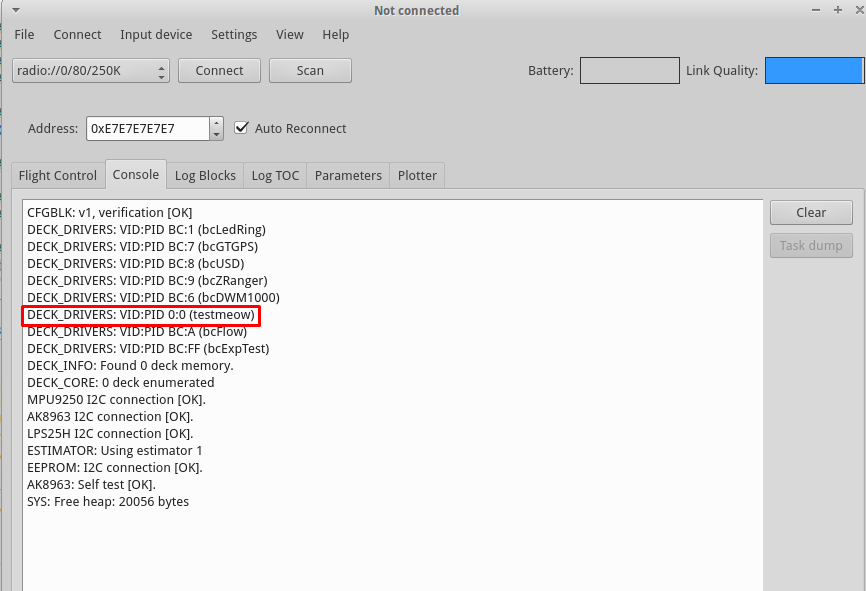Screen dimensions: 866x591
Task: Switch to the Parameters tab
Action: point(348,175)
